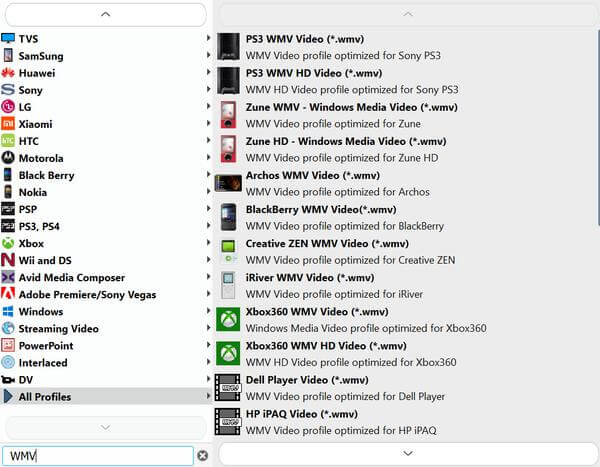The width and height of the screenshot is (600, 467).
Task: Click the Wii and DS icon
Action: coord(8,260)
